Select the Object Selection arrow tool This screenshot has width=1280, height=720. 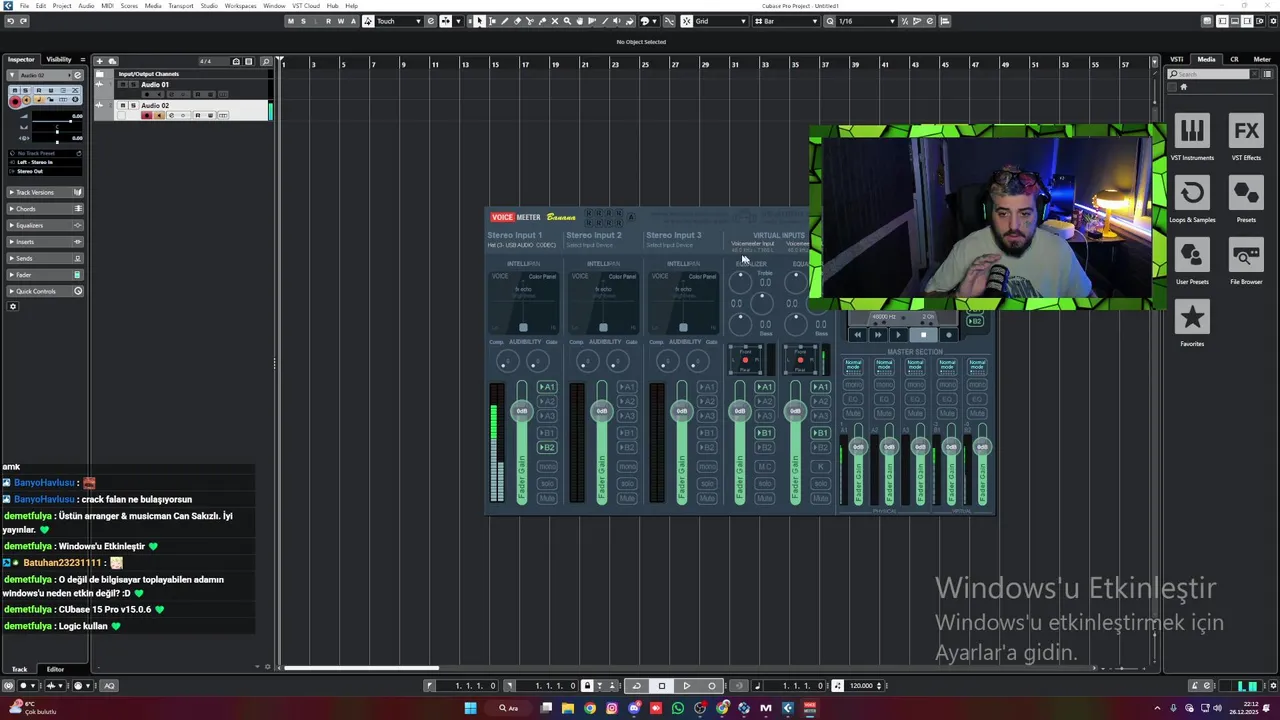[x=480, y=21]
